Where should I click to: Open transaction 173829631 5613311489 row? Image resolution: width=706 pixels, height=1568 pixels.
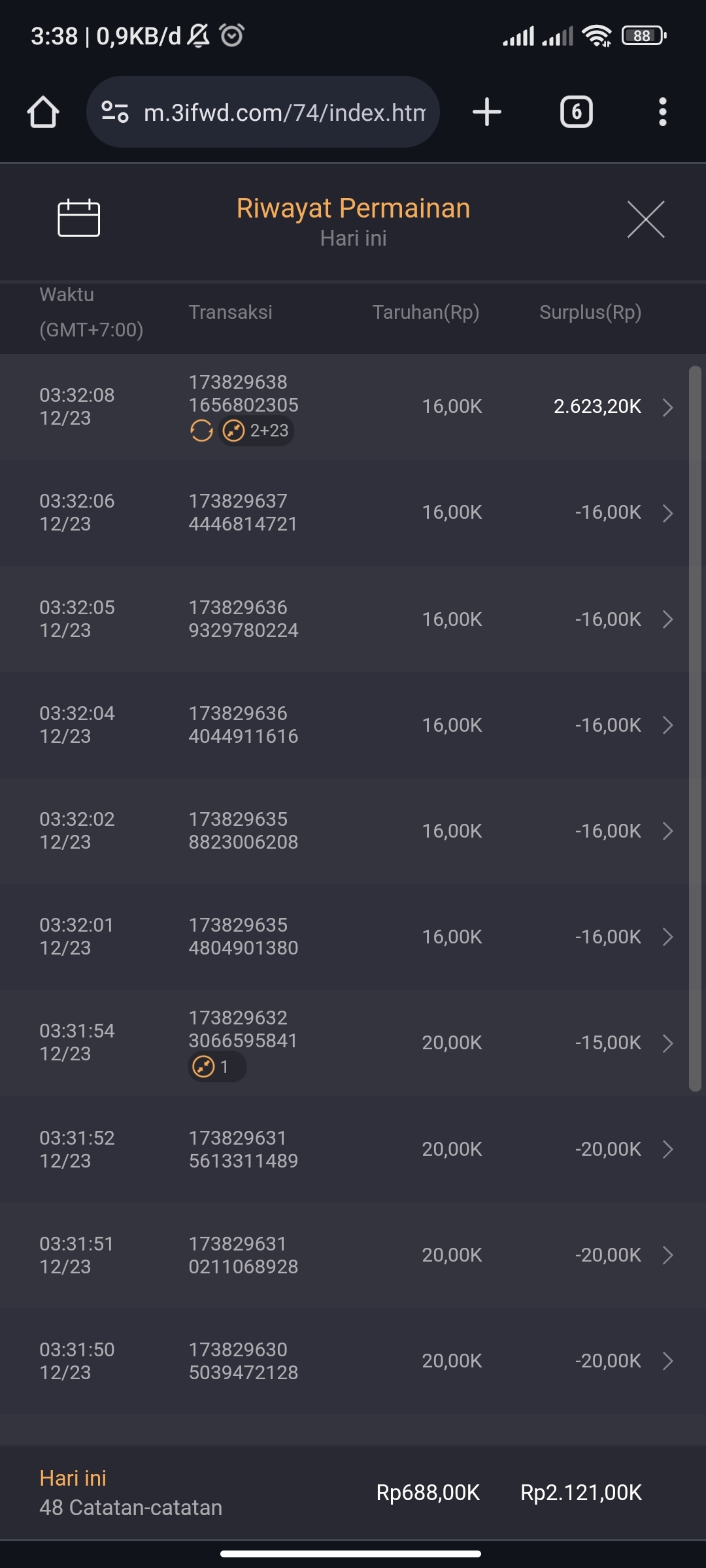pos(243,1149)
